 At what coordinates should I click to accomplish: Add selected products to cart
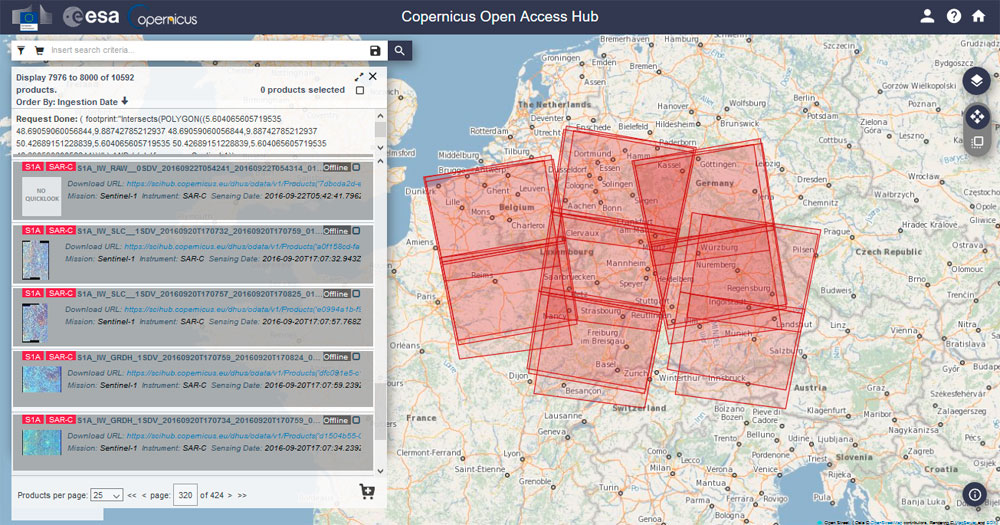[367, 491]
